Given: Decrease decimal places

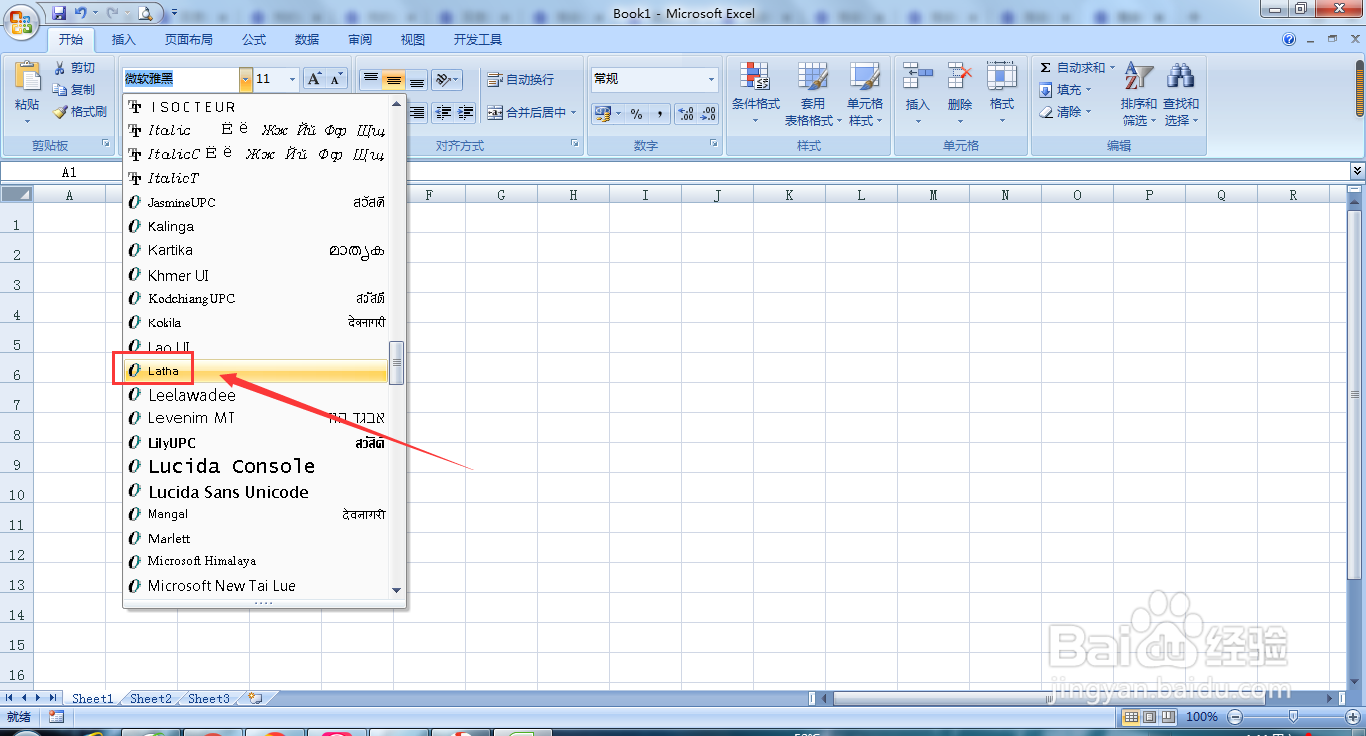Looking at the screenshot, I should [x=708, y=114].
